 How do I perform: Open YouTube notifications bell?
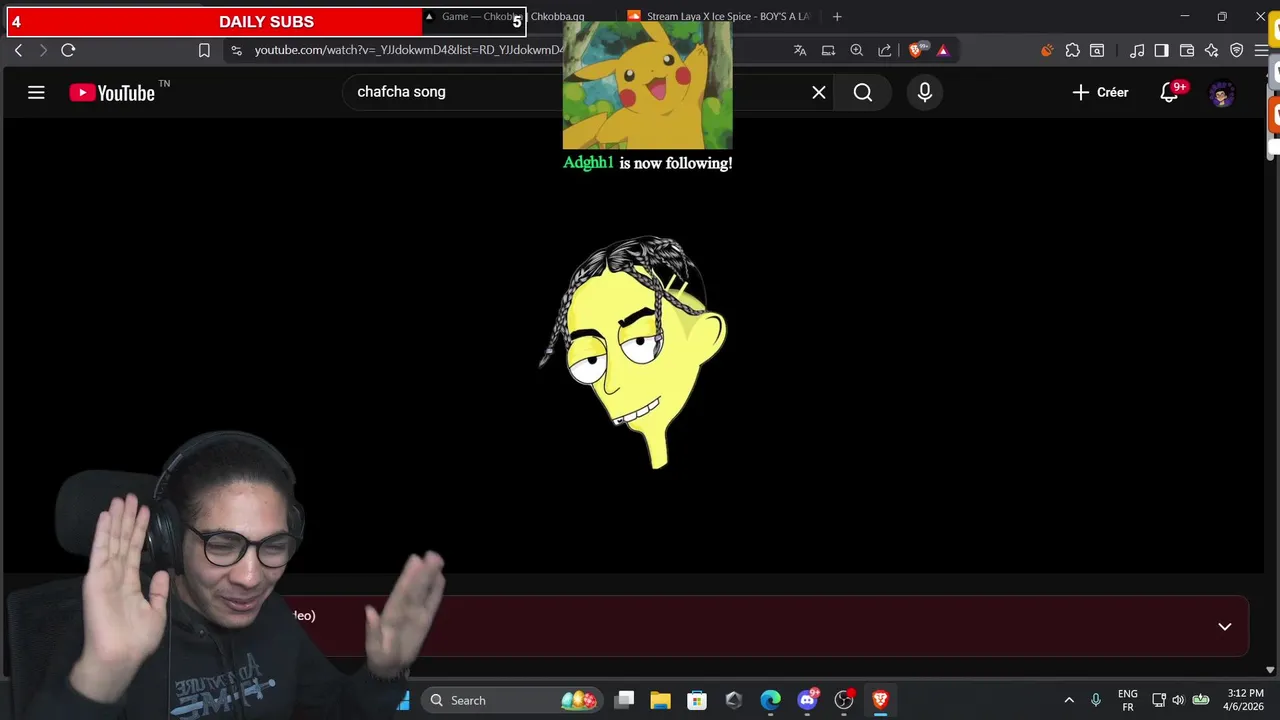1169,92
